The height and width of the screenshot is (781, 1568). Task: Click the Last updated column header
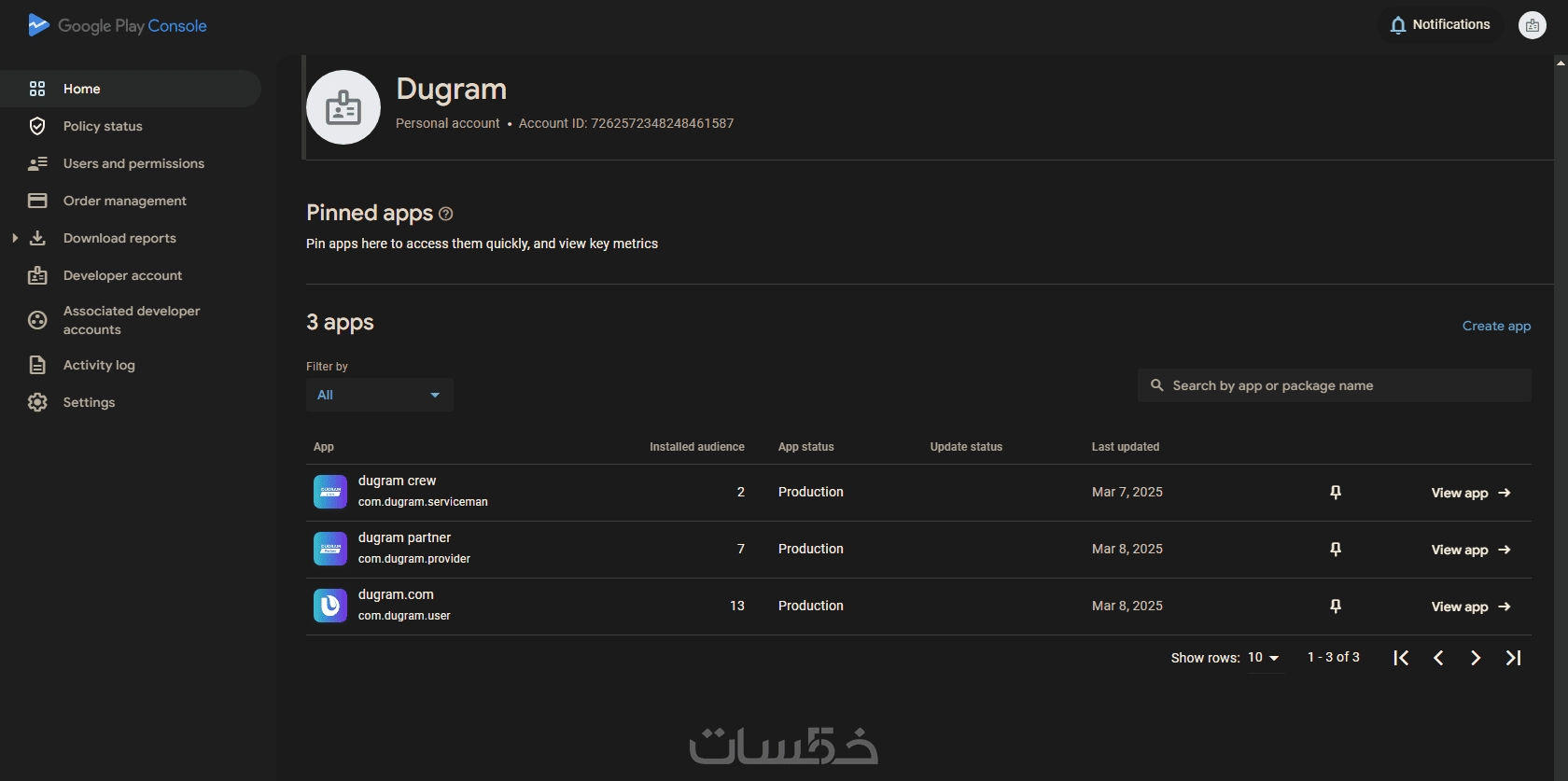tap(1126, 447)
